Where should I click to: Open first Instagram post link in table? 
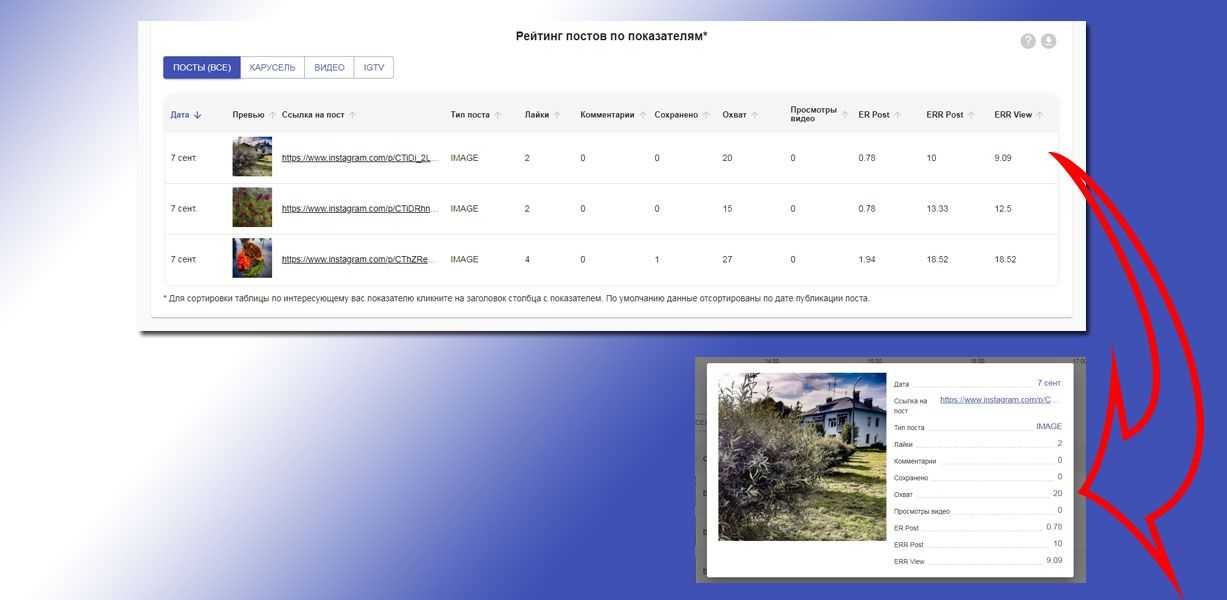(x=360, y=158)
